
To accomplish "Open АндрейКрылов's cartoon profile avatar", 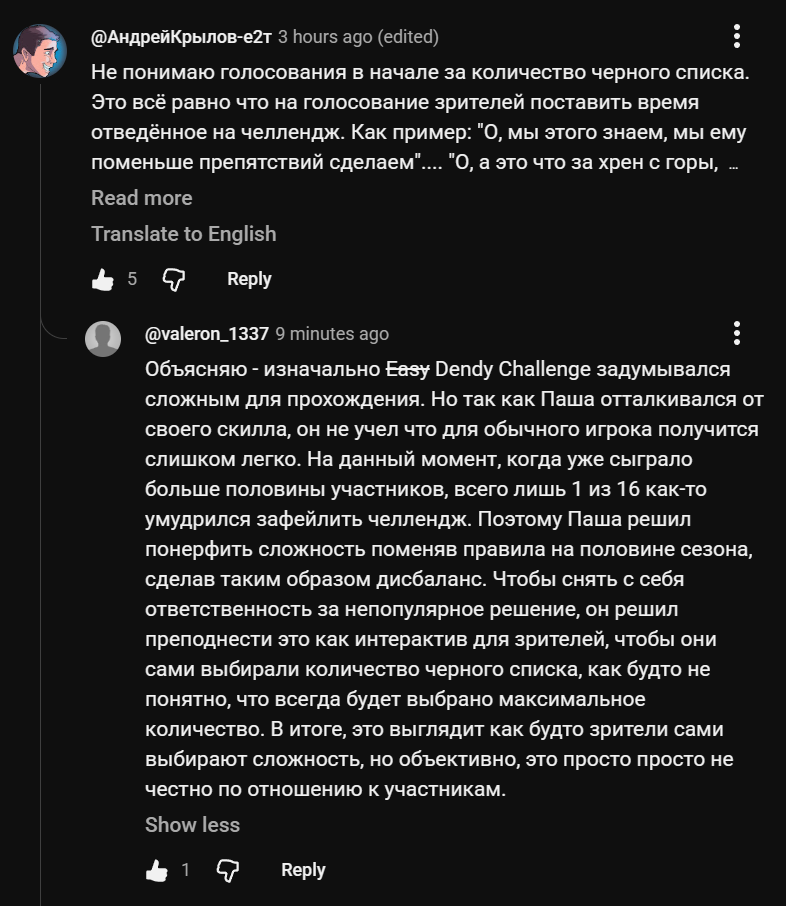I will click(x=40, y=51).
